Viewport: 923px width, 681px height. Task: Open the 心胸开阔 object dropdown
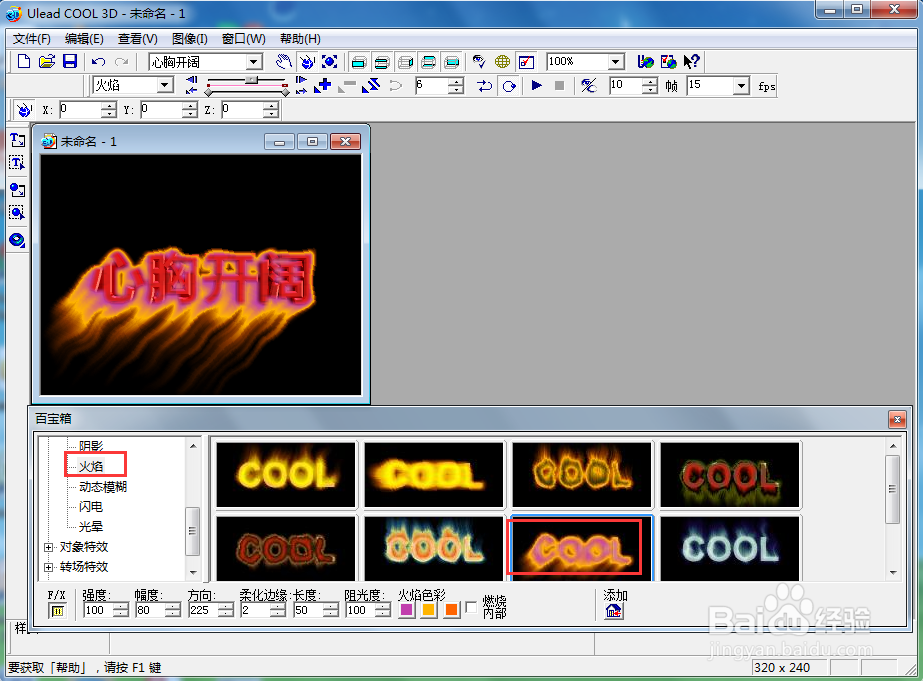(254, 62)
